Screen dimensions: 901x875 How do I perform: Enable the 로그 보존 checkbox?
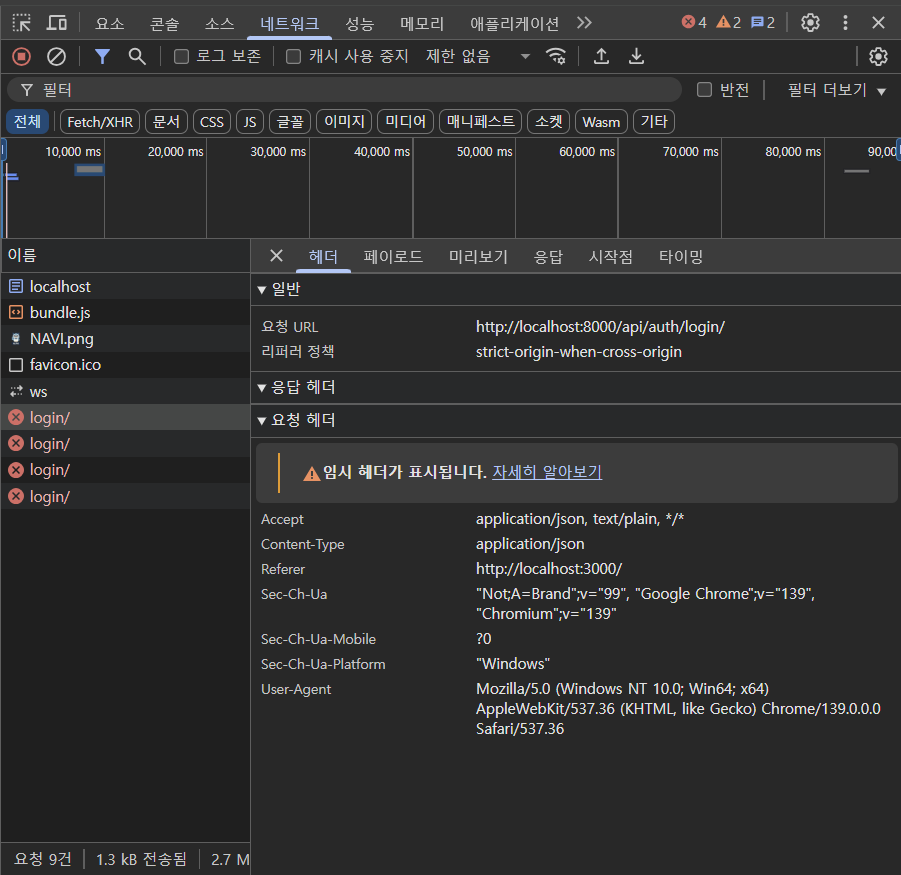point(181,56)
